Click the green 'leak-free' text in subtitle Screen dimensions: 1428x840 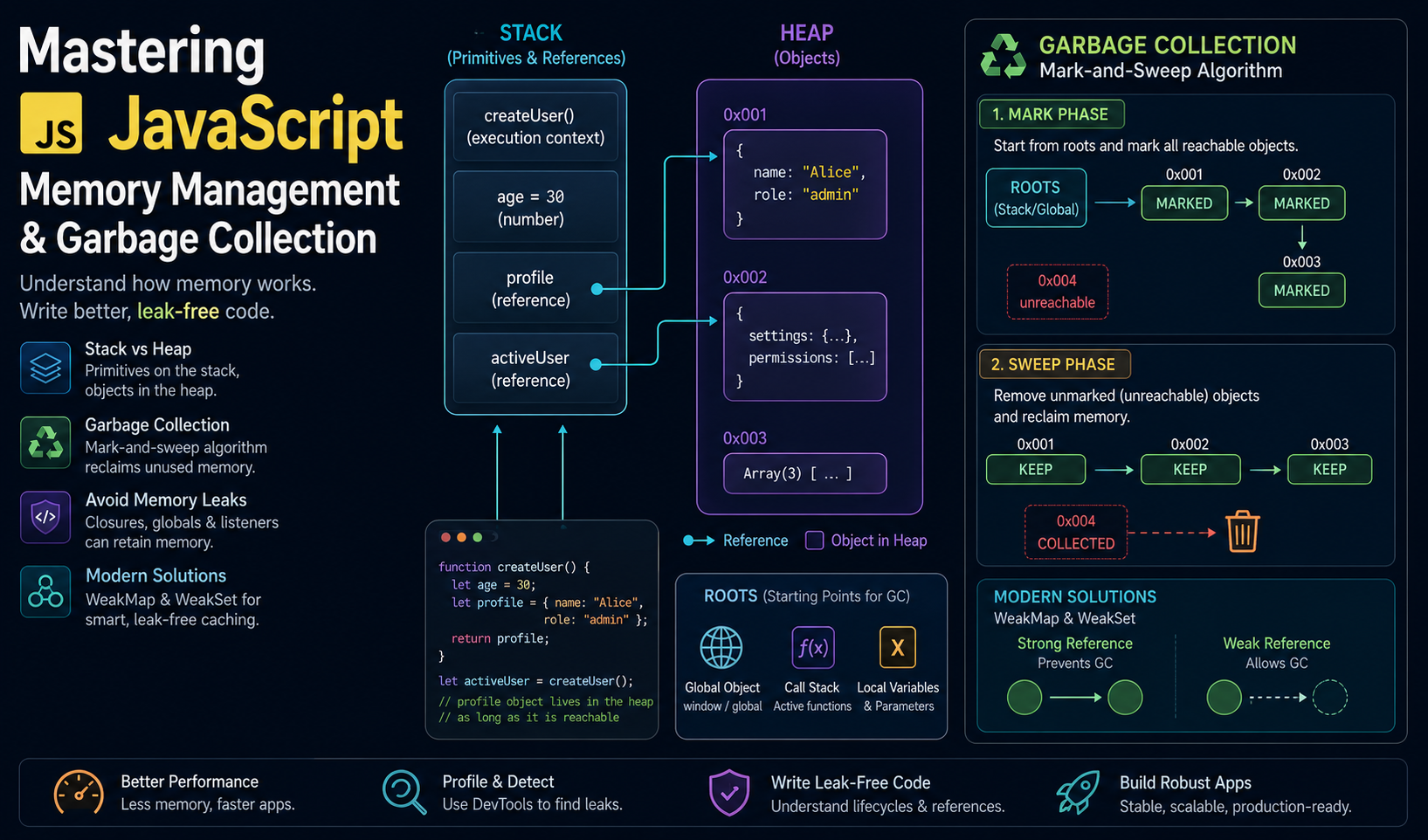(178, 311)
